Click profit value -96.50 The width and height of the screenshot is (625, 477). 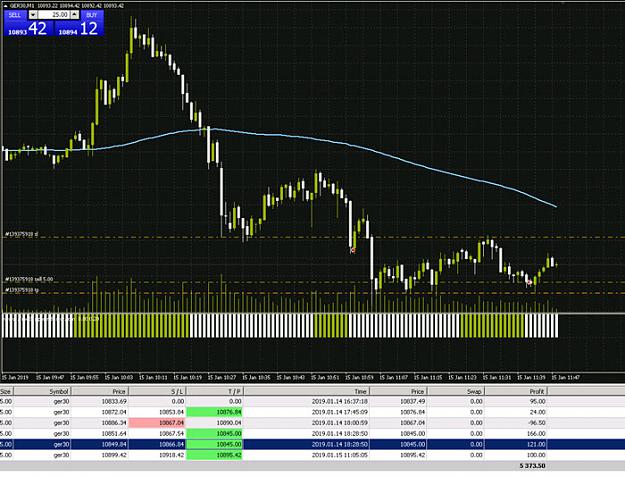536,423
